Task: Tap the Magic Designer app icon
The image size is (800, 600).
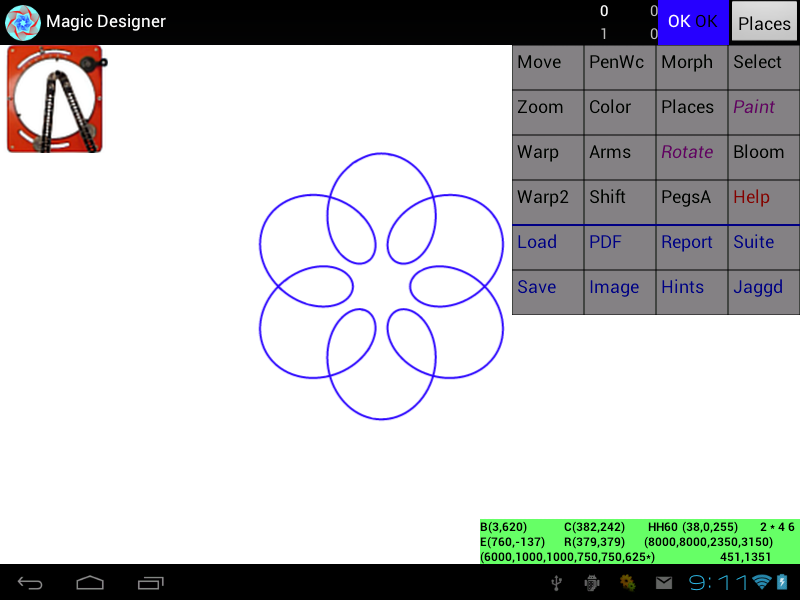Action: click(22, 22)
